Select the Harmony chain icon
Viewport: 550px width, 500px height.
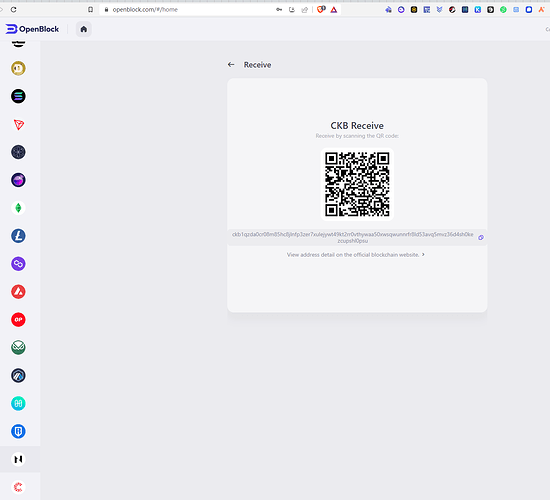point(18,404)
